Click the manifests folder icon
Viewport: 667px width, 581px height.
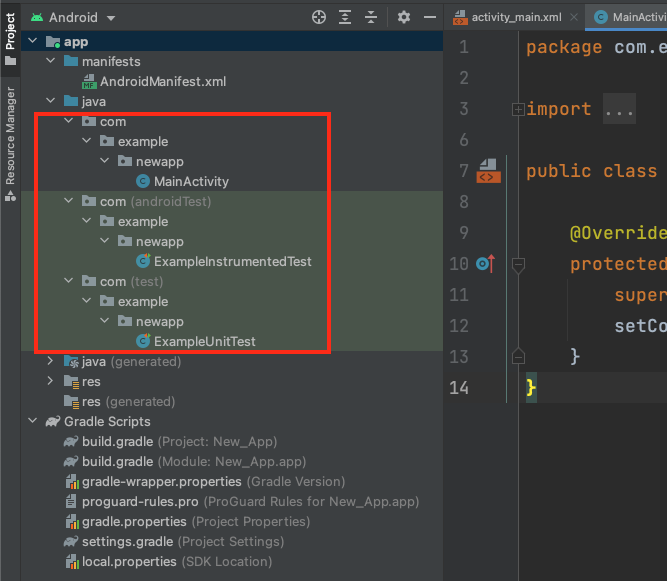[x=71, y=61]
